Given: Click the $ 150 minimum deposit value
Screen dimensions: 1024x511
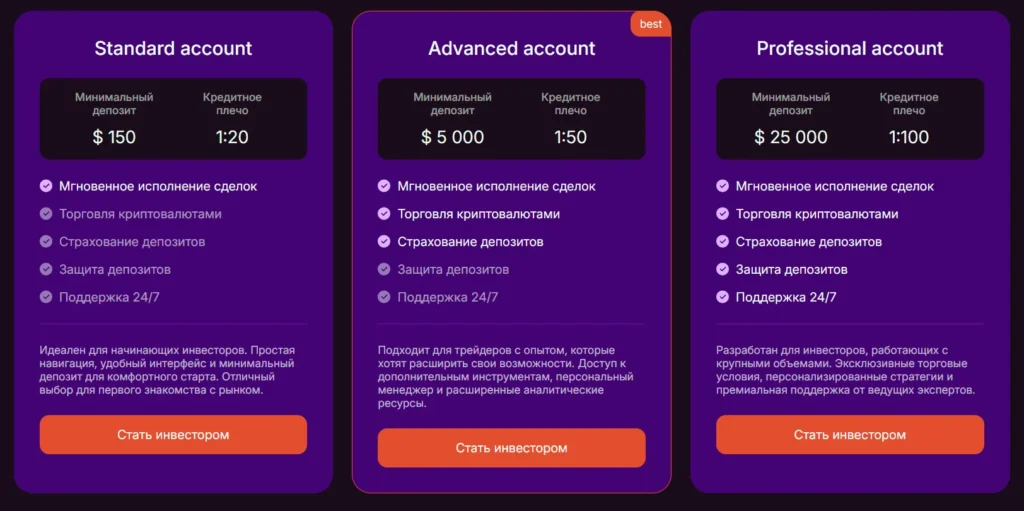Looking at the screenshot, I should 114,137.
